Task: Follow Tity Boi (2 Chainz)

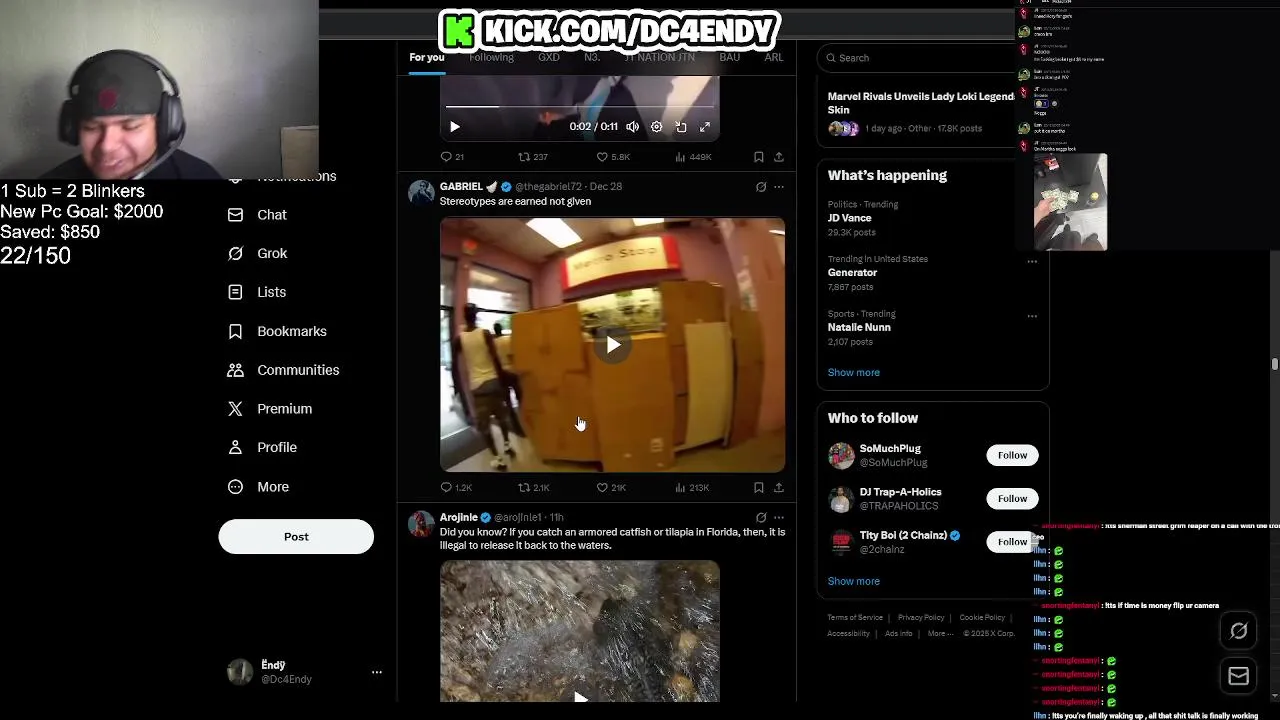Action: pos(1012,542)
